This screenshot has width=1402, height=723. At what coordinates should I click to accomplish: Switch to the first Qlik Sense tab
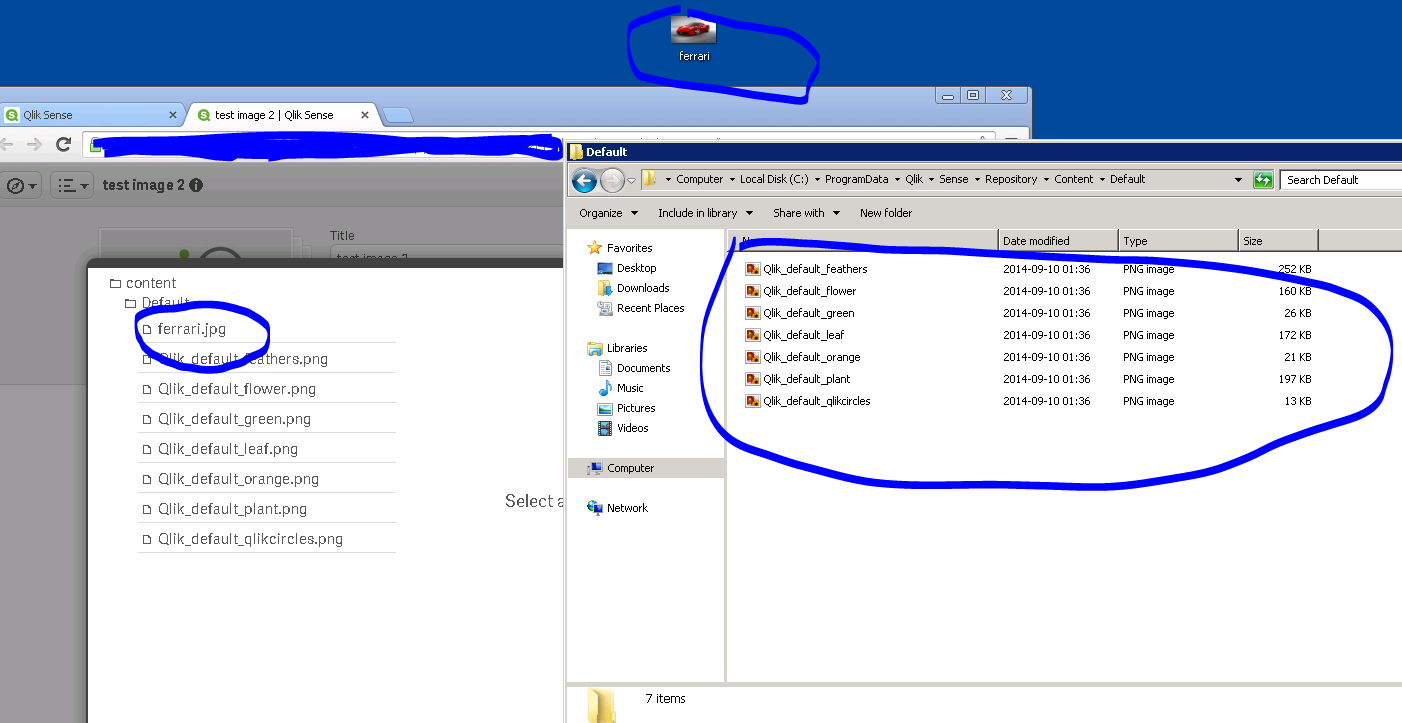coord(90,115)
